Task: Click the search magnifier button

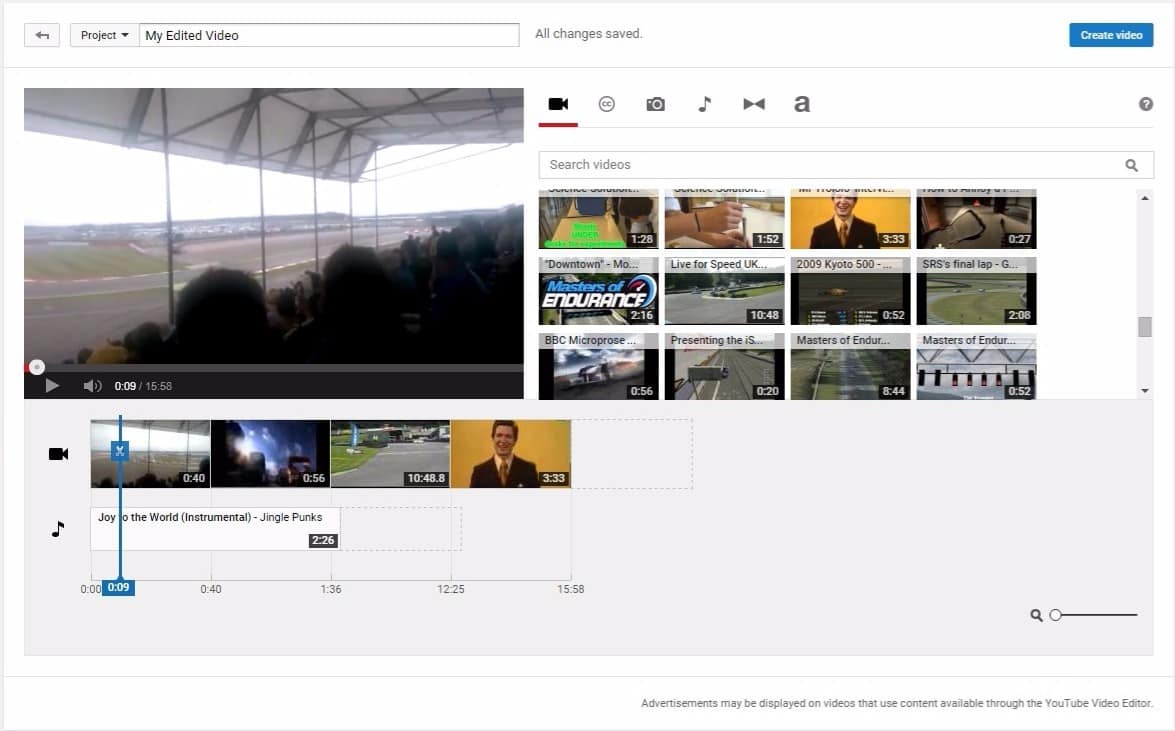Action: (1131, 165)
